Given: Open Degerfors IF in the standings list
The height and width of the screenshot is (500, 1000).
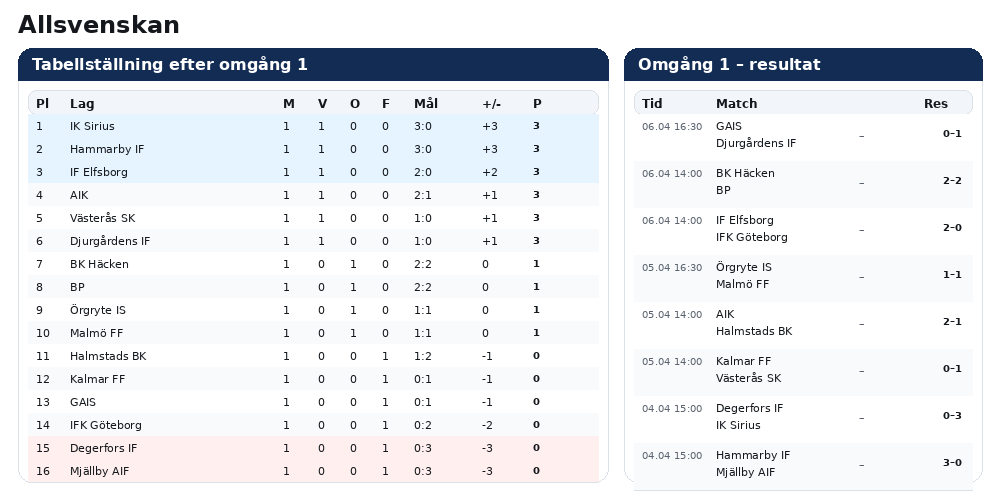Looking at the screenshot, I should (103, 448).
